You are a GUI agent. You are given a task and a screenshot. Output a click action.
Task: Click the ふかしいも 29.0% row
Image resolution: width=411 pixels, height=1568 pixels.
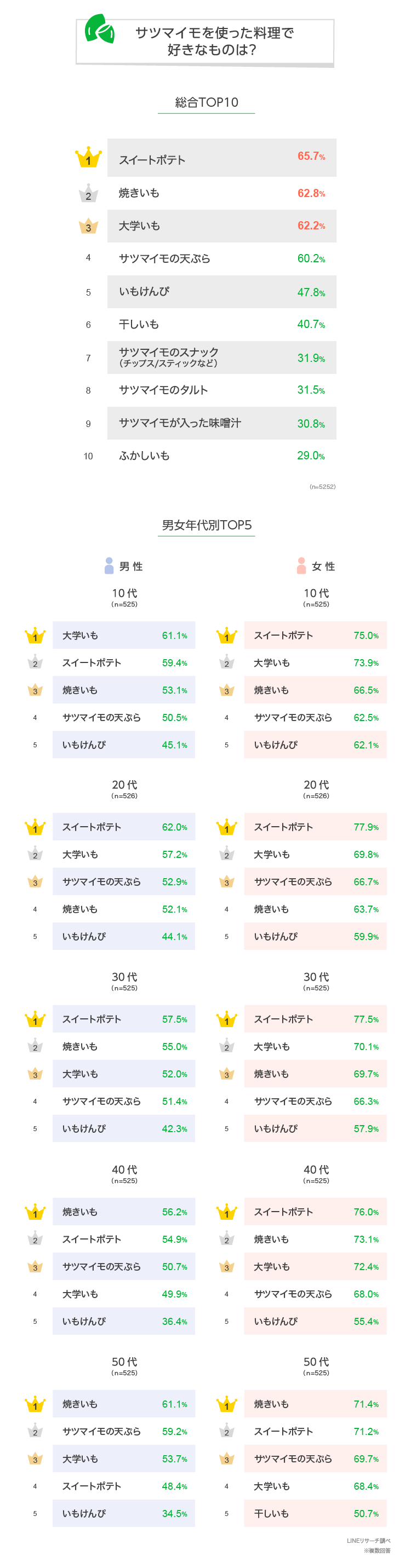221,456
